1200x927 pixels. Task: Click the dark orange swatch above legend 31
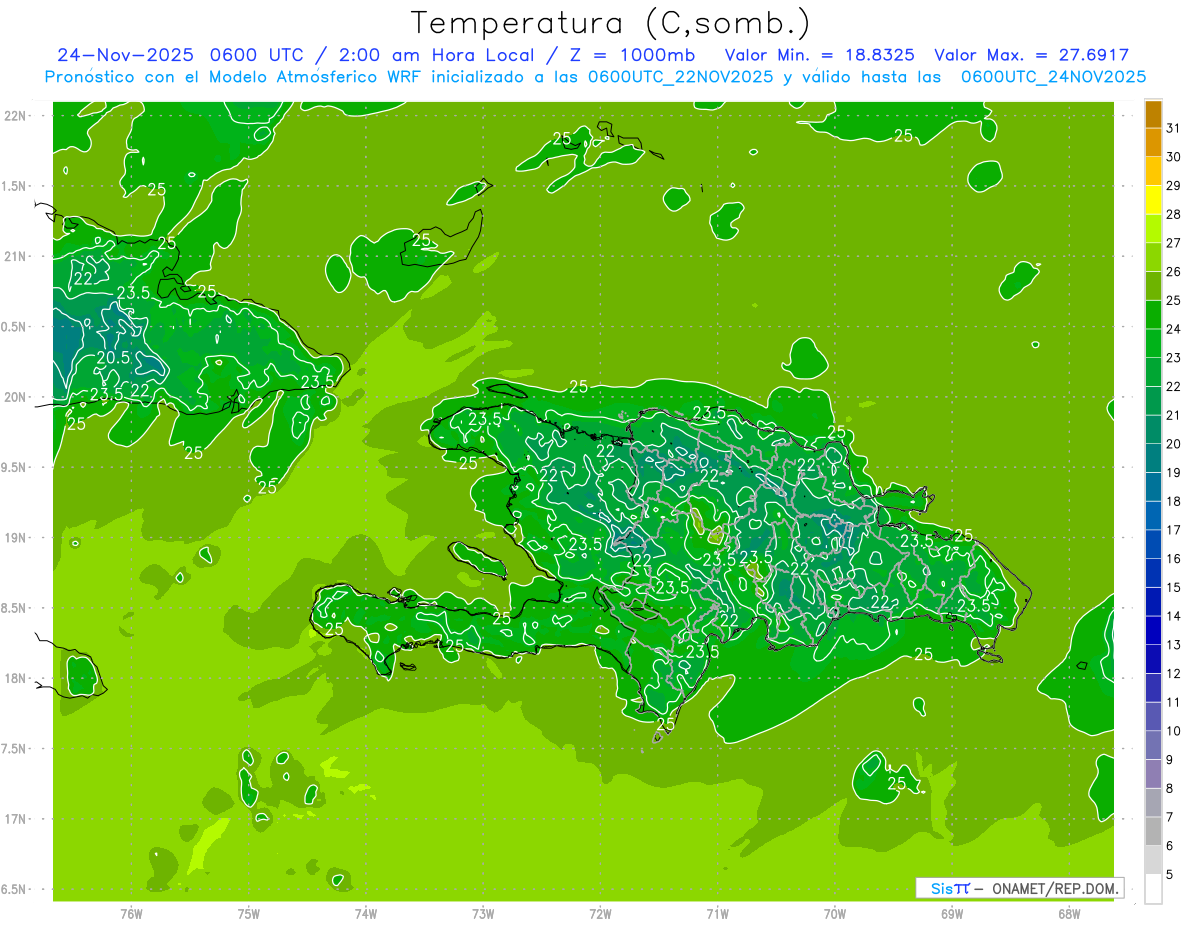[1153, 114]
